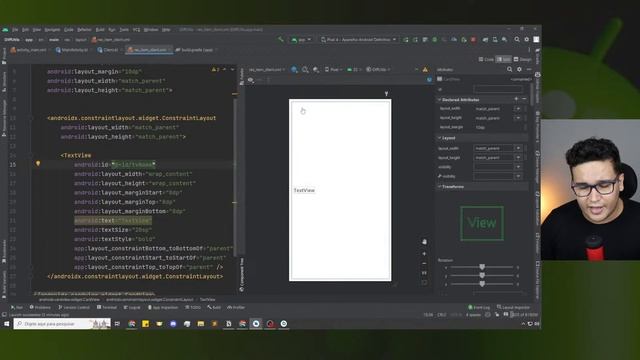The height and width of the screenshot is (360, 640).
Task: Open Attributes panel settings gear
Action: tap(519, 70)
